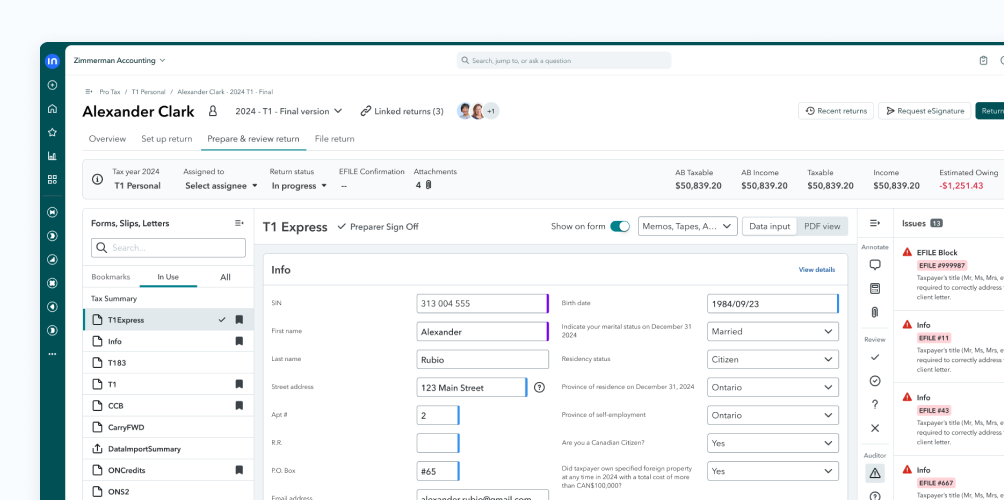
Task: Click the bookmark icon on T1Express row
Action: (239, 319)
